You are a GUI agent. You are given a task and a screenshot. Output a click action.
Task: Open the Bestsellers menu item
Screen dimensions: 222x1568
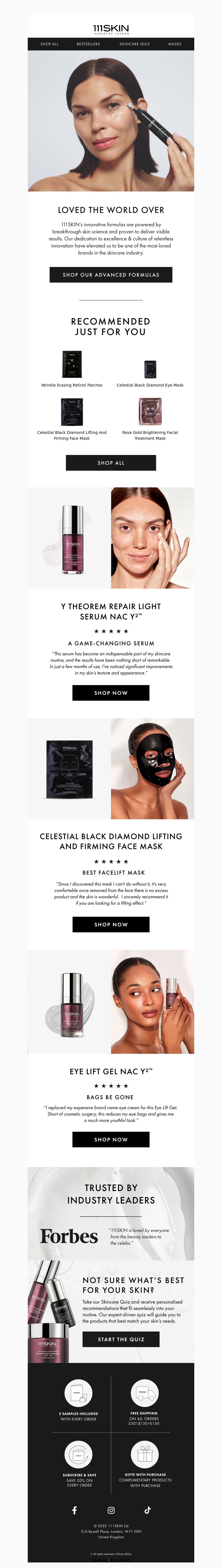[x=89, y=44]
